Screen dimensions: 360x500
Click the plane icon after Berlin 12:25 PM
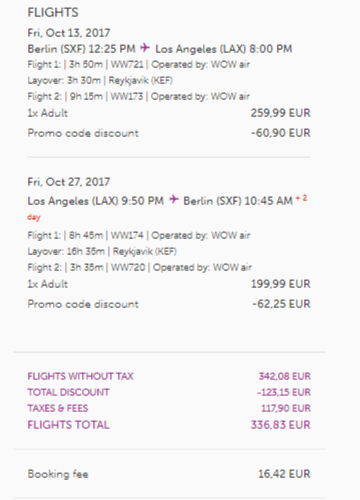point(145,48)
